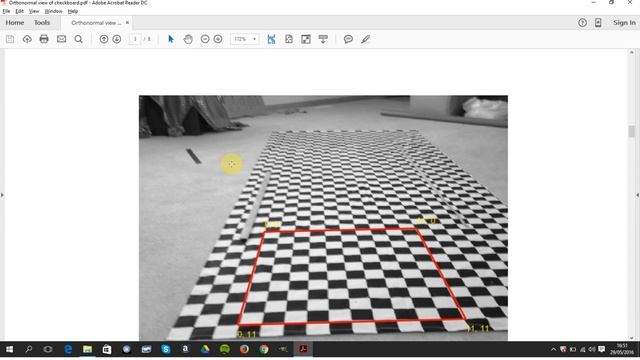Open File Explorer from taskbar
The width and height of the screenshot is (640, 360).
[87, 349]
